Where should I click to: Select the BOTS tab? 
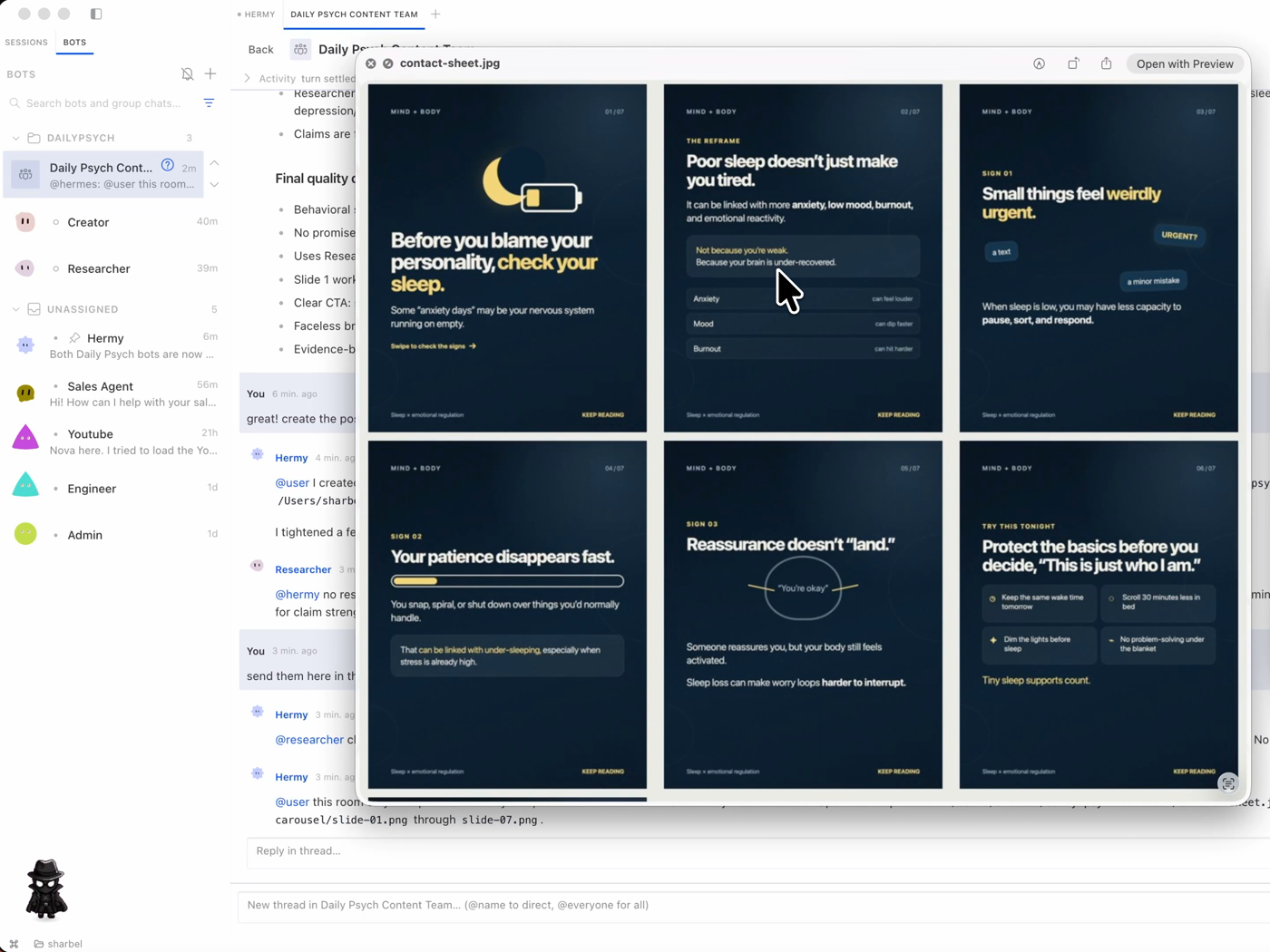pos(74,43)
